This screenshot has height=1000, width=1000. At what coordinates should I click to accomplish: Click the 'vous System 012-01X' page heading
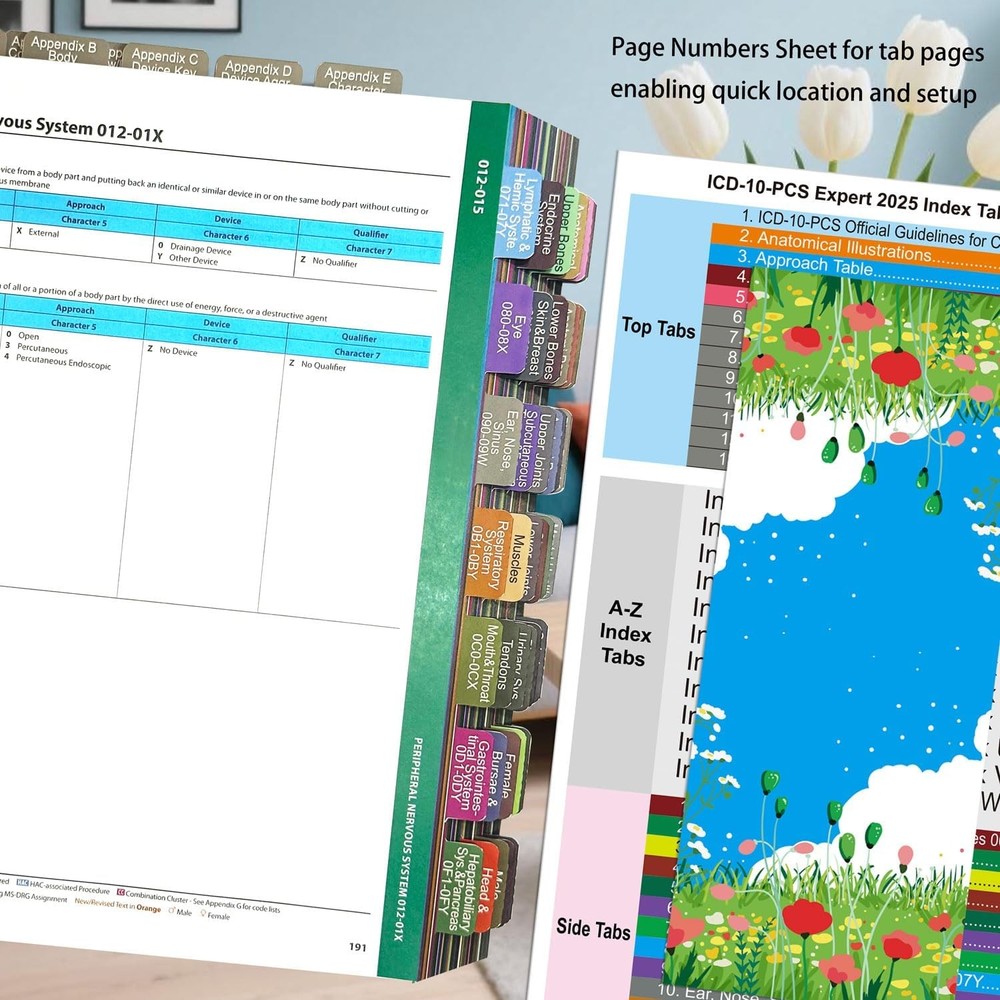tap(80, 127)
